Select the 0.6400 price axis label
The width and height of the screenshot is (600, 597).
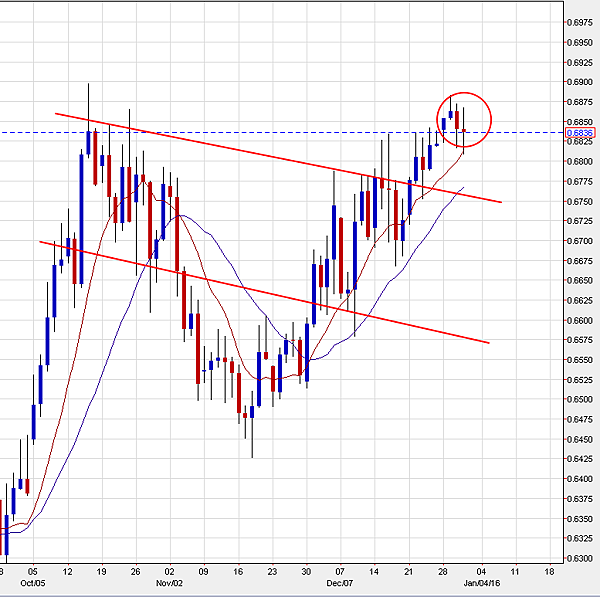click(x=580, y=479)
